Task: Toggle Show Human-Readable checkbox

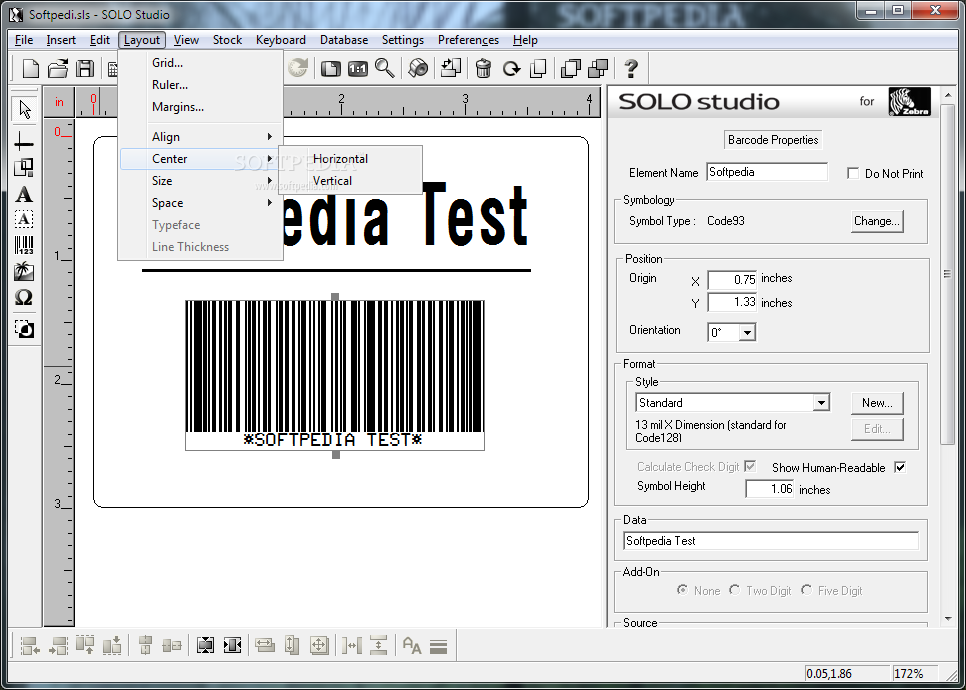Action: [x=900, y=467]
